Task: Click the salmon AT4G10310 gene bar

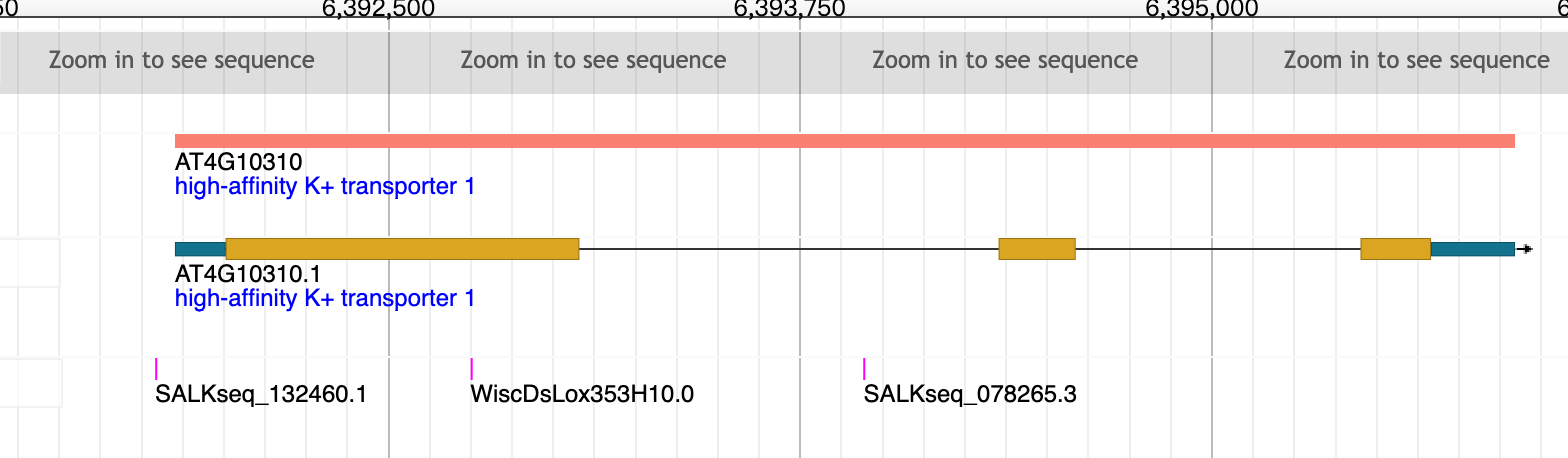Action: pos(845,141)
